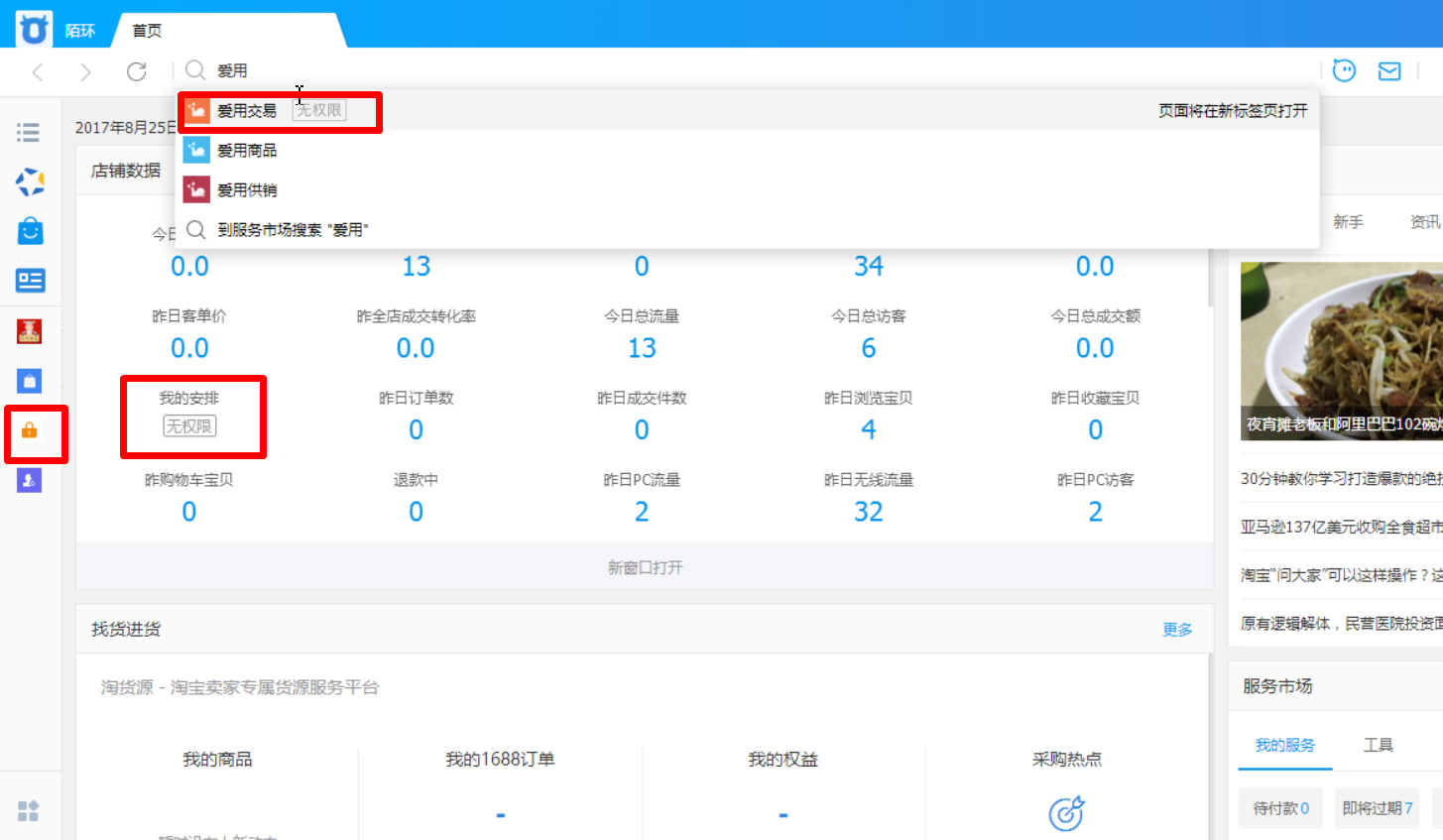This screenshot has height=840, width=1443.
Task: Open the purple user icon in sidebar
Action: point(30,480)
